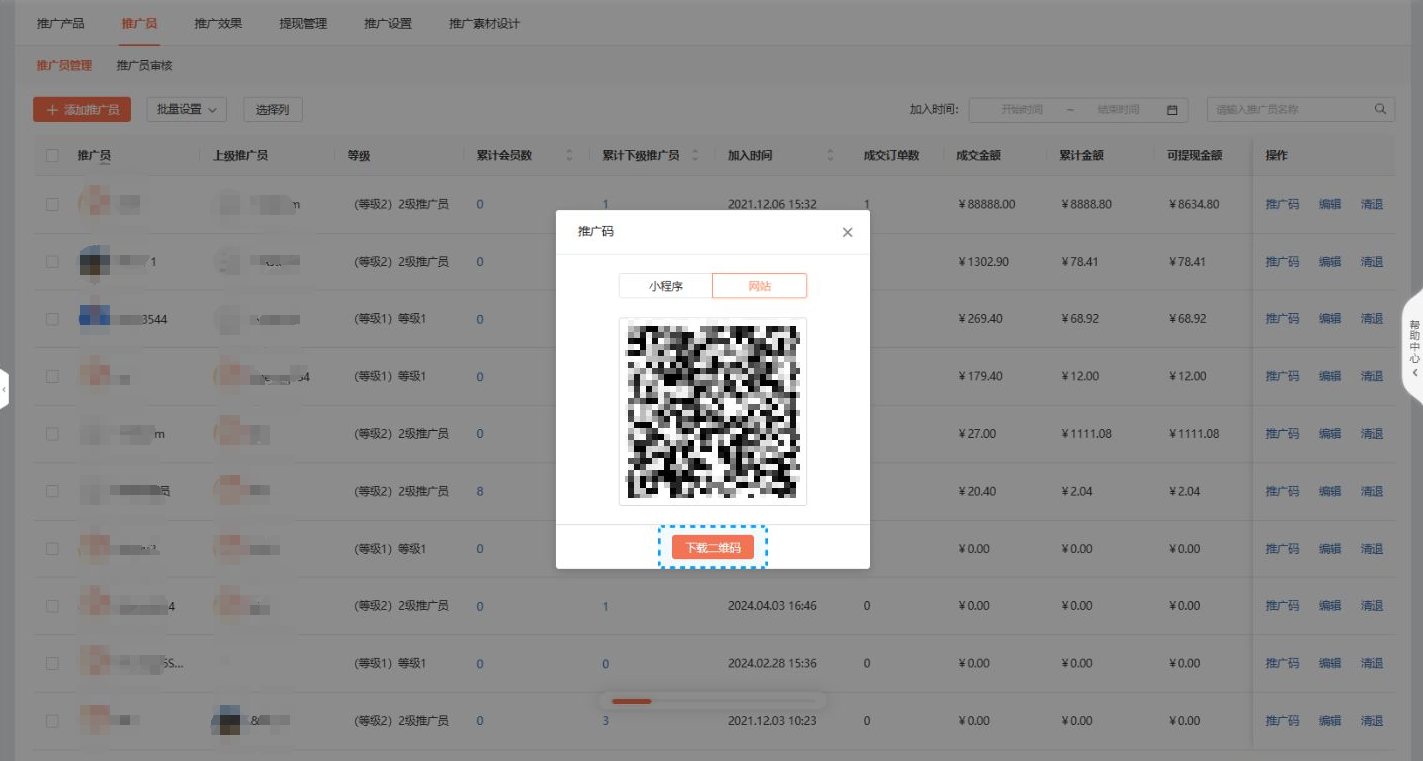
Task: Check the row with ¥88888.00 成交金额
Action: point(52,204)
